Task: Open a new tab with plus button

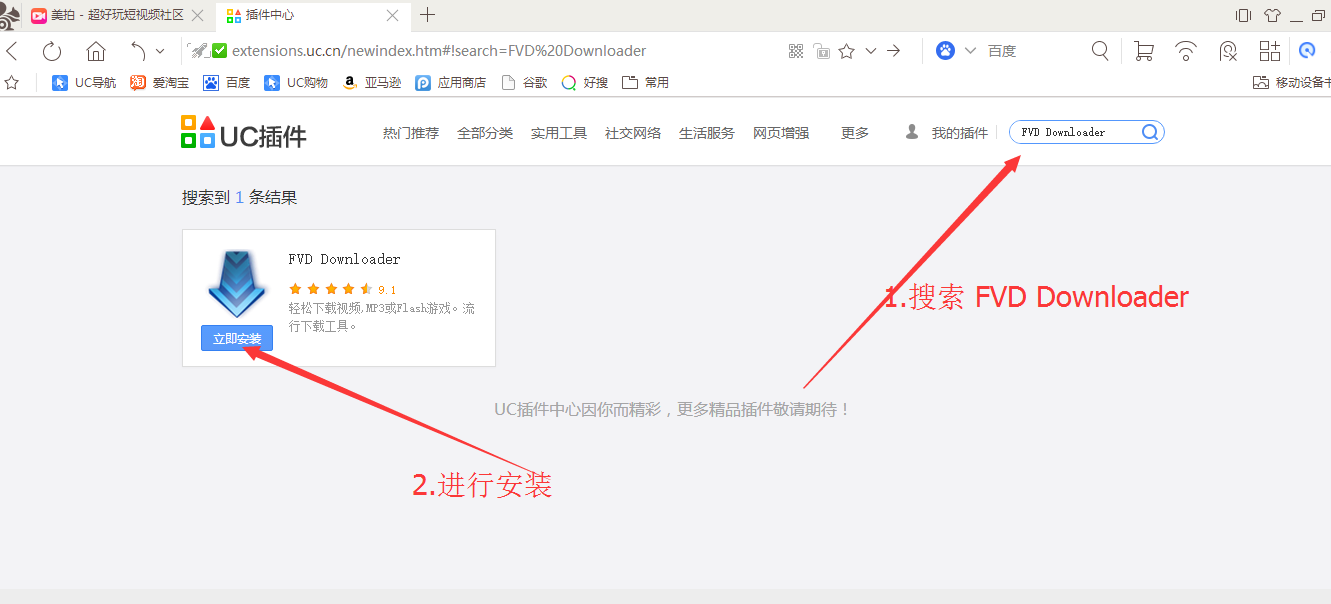Action: pos(428,15)
